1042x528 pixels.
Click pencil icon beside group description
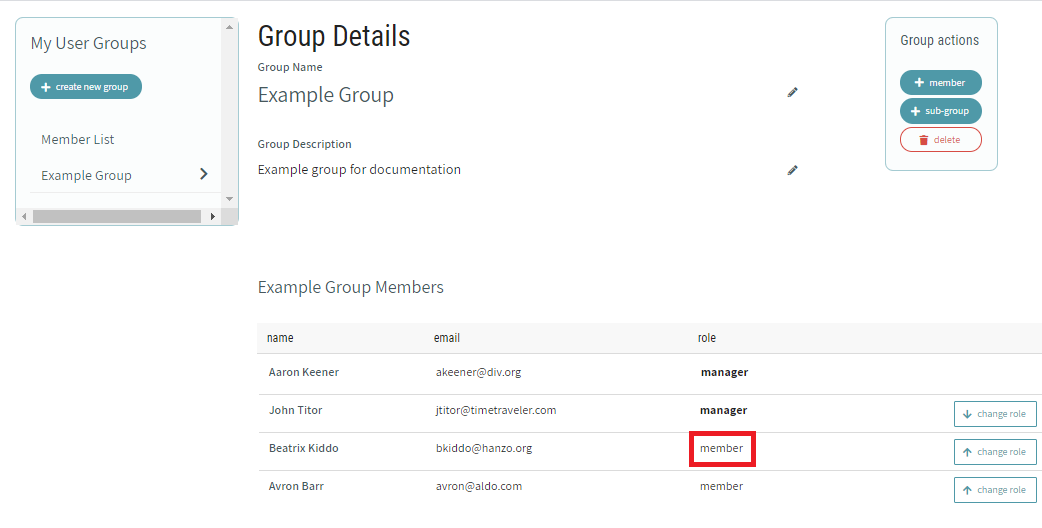tap(792, 170)
